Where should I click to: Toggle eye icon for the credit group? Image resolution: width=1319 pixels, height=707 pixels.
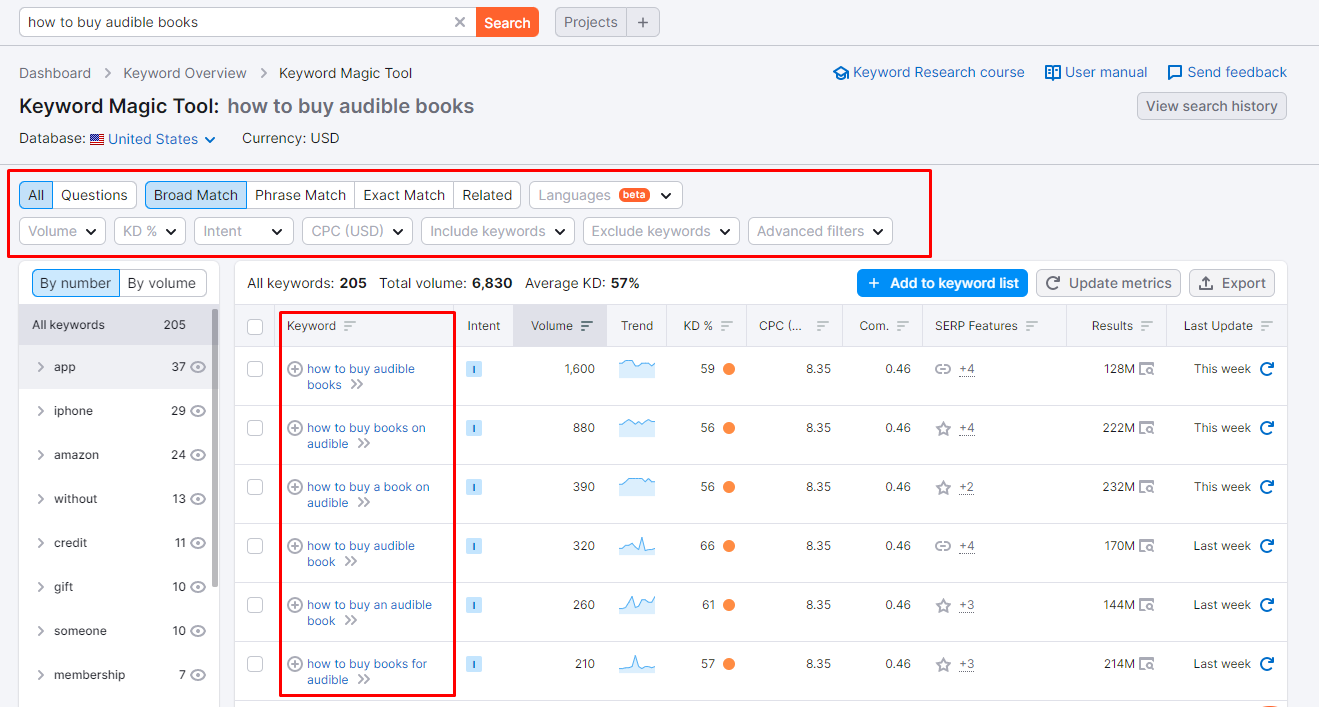point(198,543)
